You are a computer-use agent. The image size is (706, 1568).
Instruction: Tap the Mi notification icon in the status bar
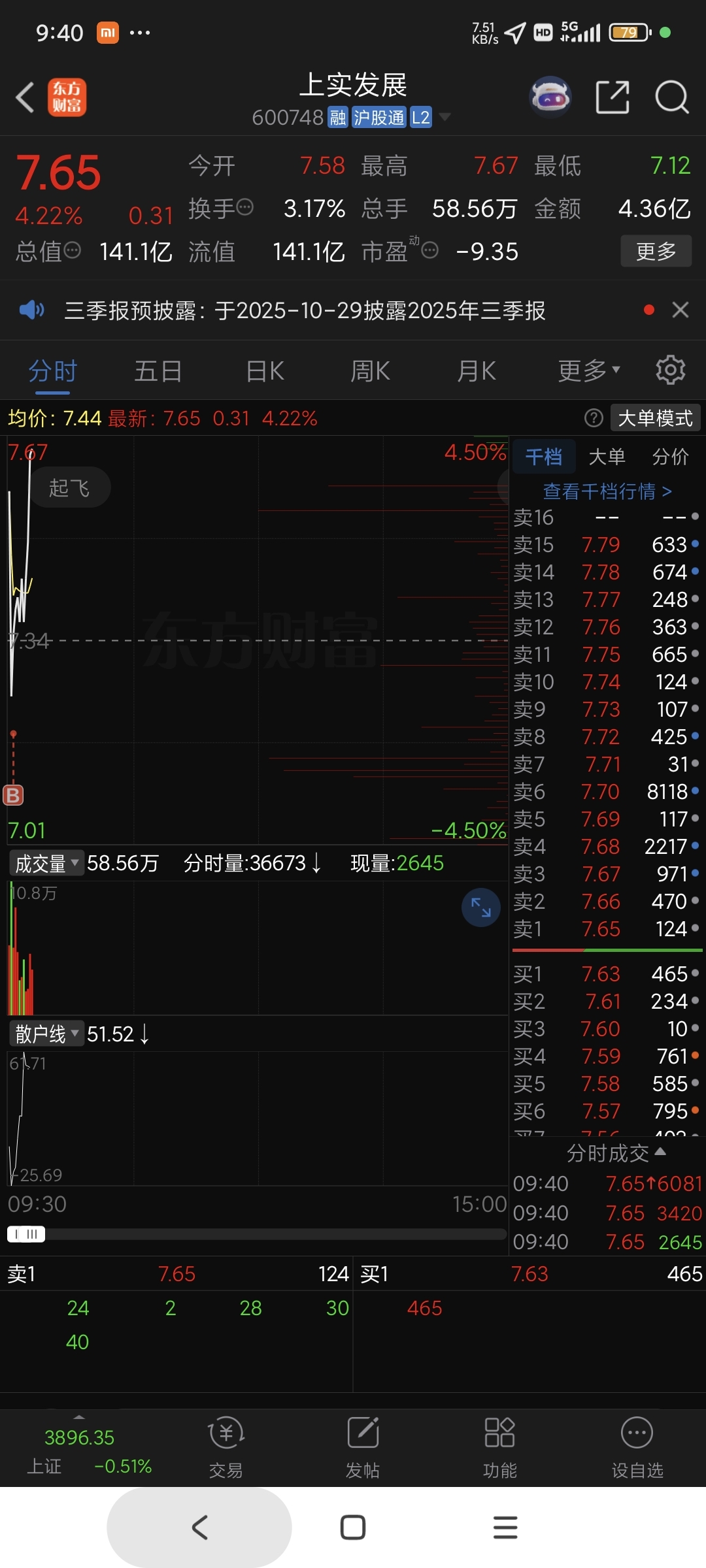108,33
